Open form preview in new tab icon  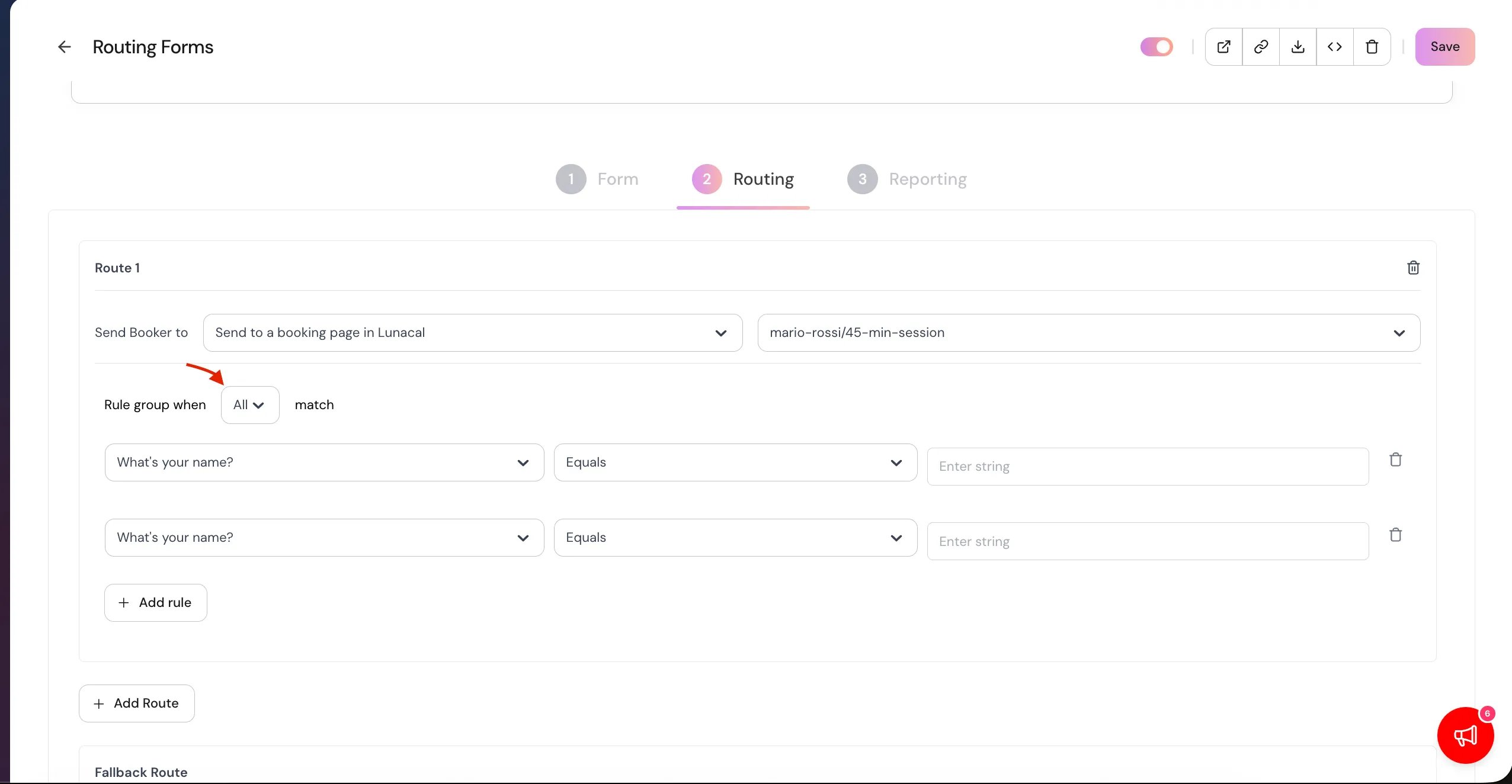[1223, 47]
